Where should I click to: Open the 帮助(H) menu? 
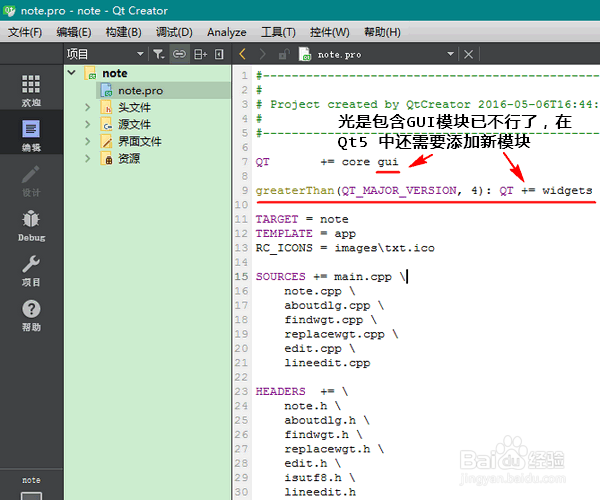[382, 32]
